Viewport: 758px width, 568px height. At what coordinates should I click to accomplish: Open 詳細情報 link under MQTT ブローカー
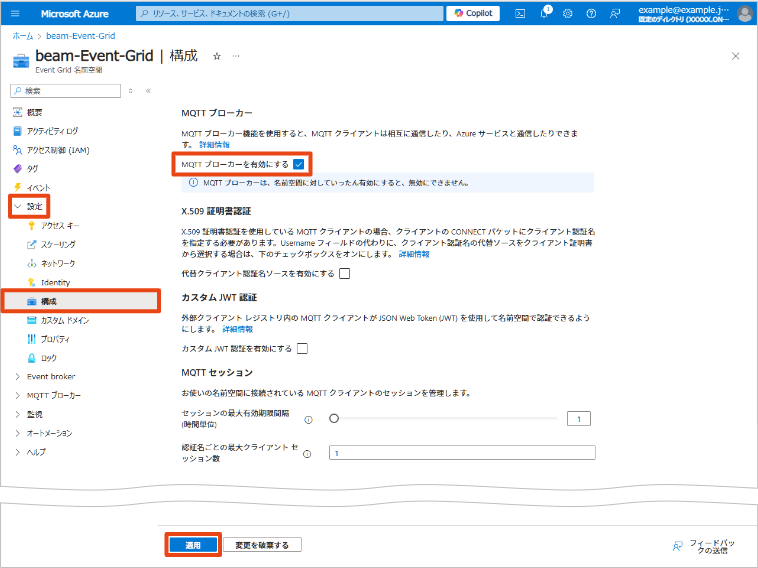pos(215,145)
